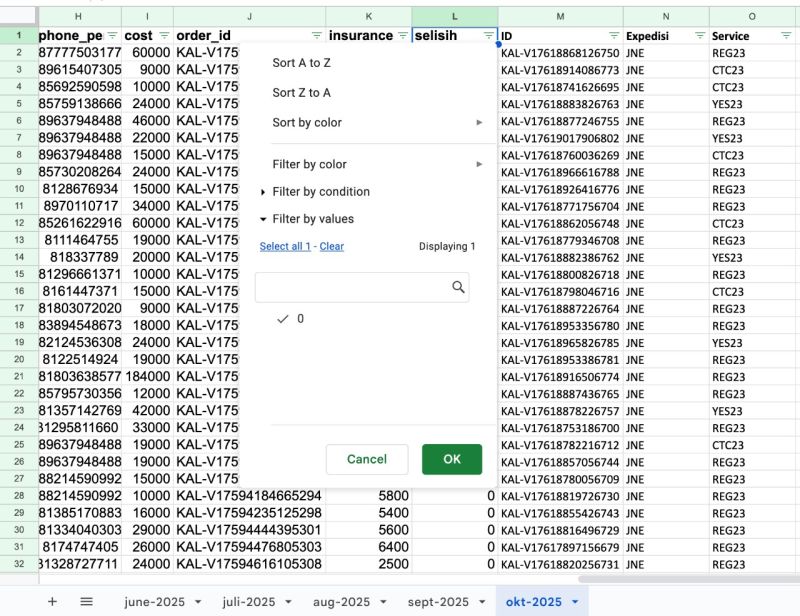
Task: Uncheck the value 0 in filter list
Action: pos(284,319)
